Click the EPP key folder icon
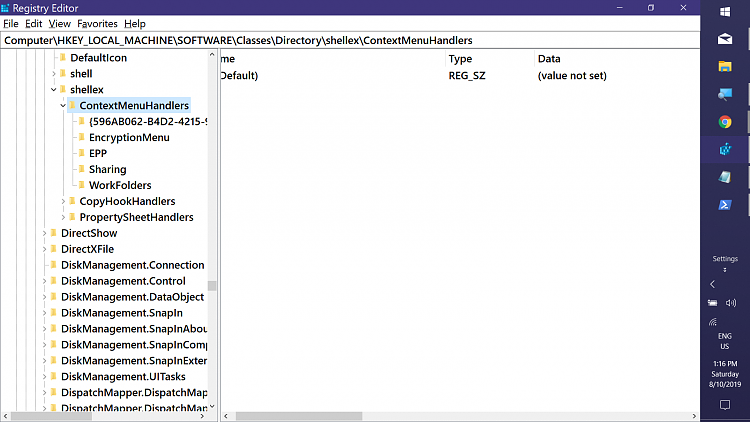Screen dimensions: 750x422 point(82,153)
